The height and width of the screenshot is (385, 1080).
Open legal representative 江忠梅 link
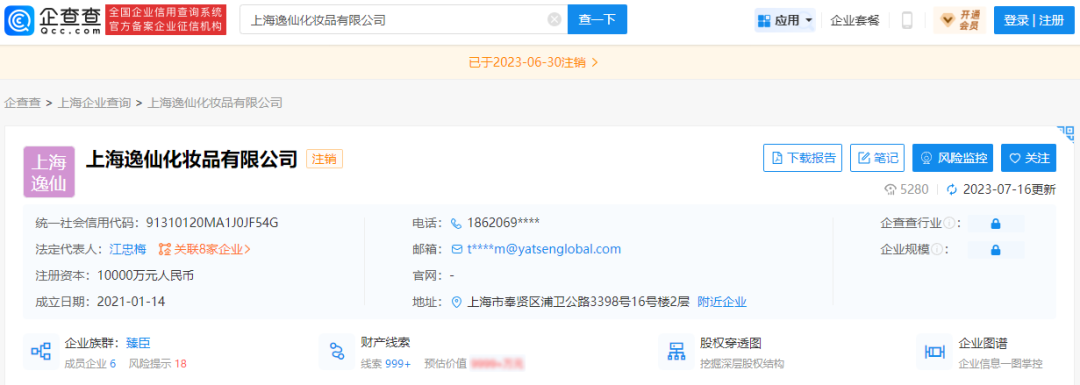(127, 249)
